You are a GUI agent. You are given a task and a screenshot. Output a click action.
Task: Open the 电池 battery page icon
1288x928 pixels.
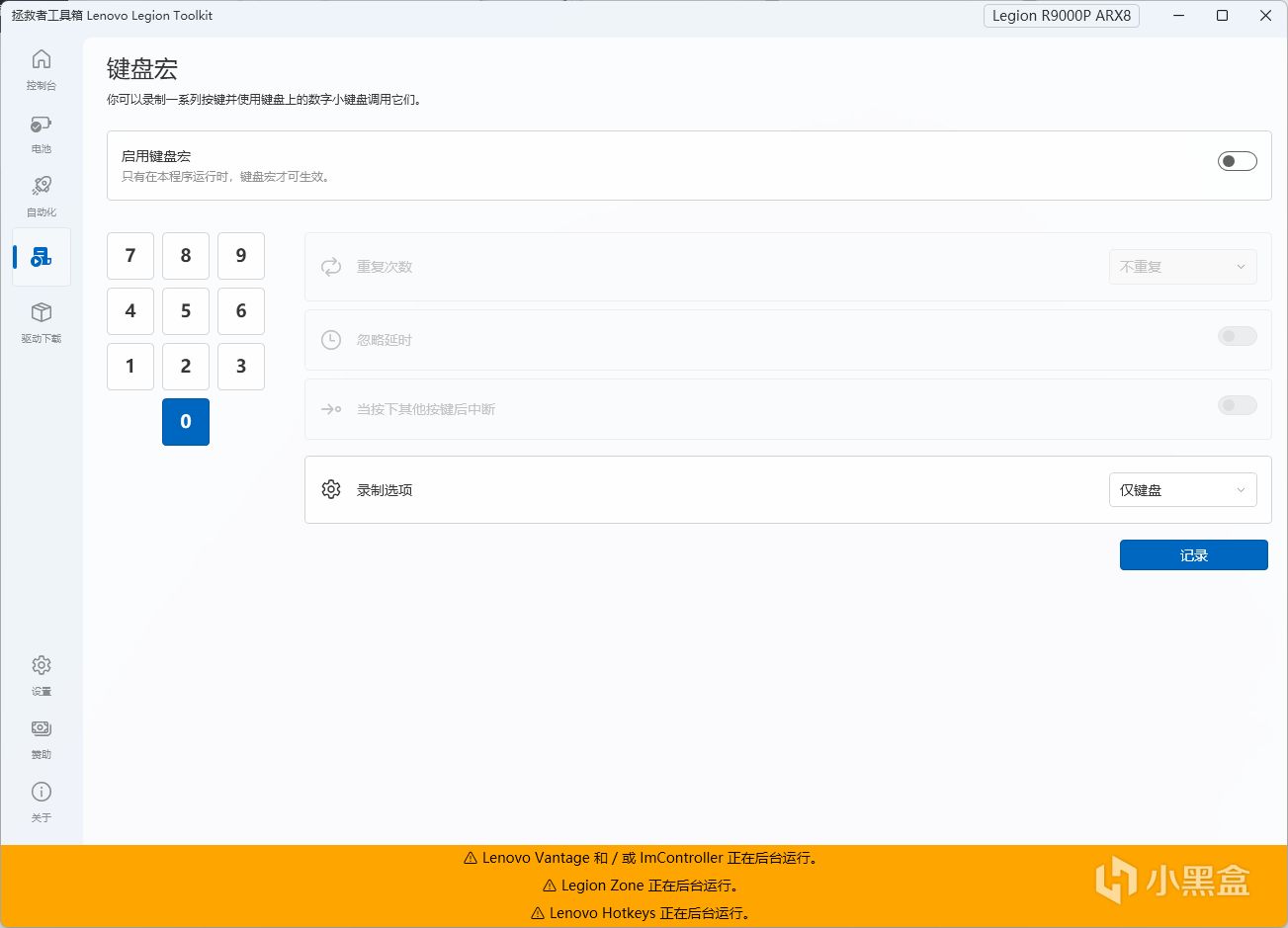(42, 125)
